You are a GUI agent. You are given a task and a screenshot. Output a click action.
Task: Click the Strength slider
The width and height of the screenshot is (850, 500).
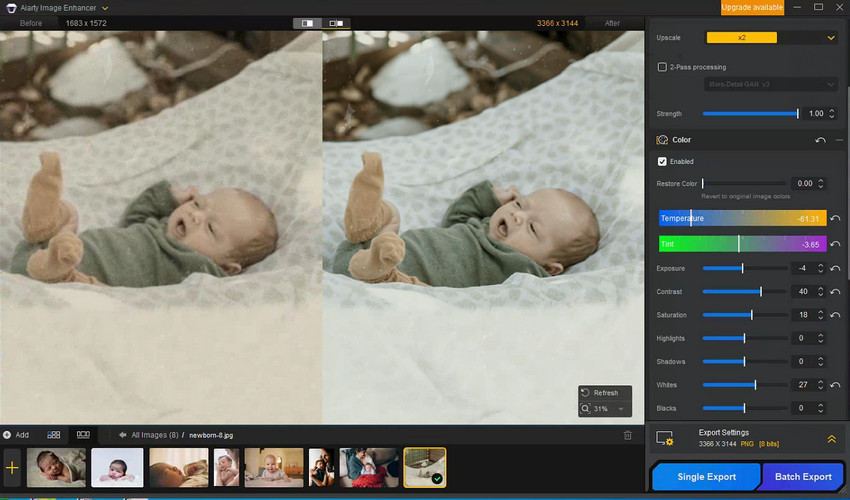click(x=750, y=113)
